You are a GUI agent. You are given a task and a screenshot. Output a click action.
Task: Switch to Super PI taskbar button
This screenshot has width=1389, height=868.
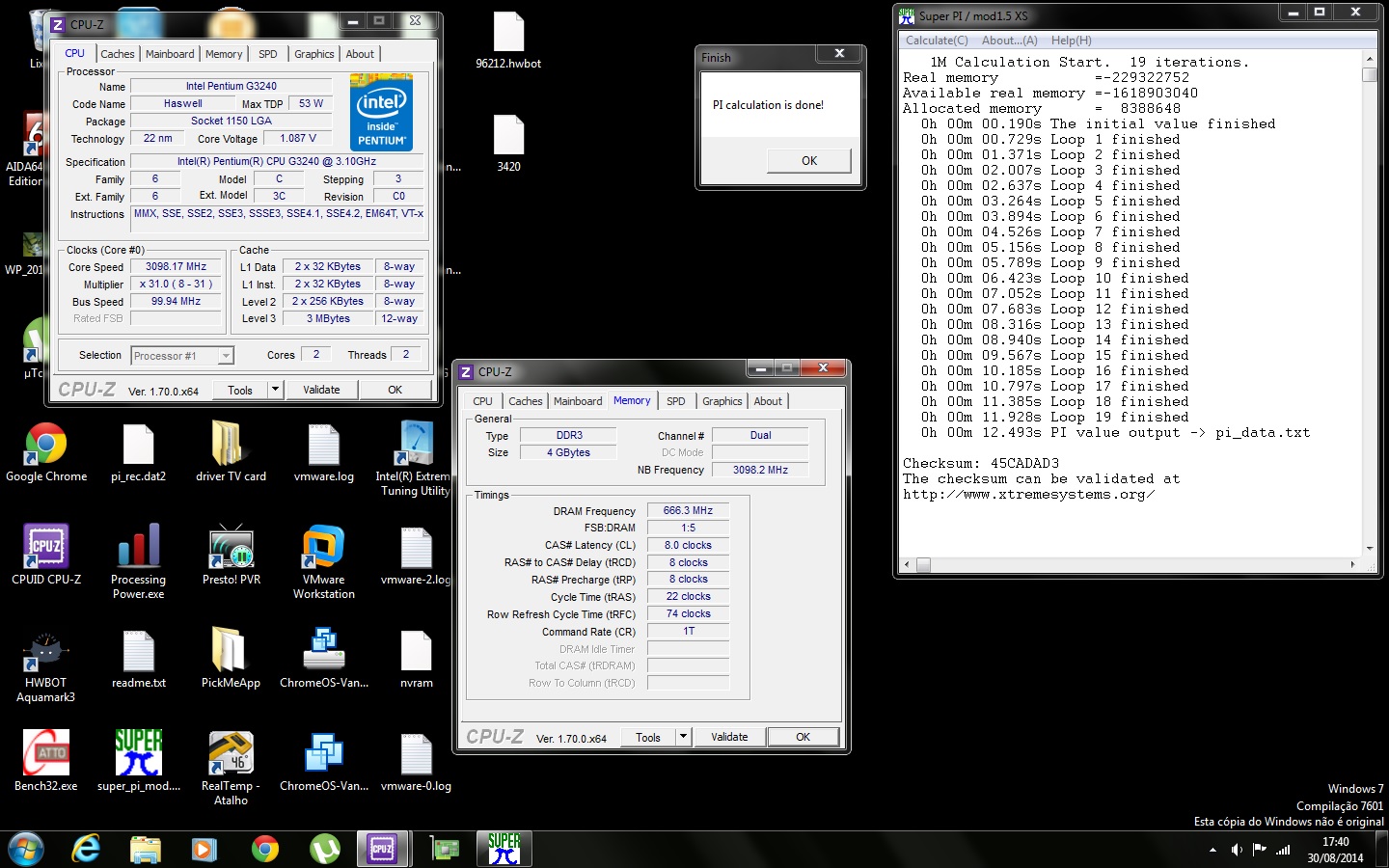[504, 849]
